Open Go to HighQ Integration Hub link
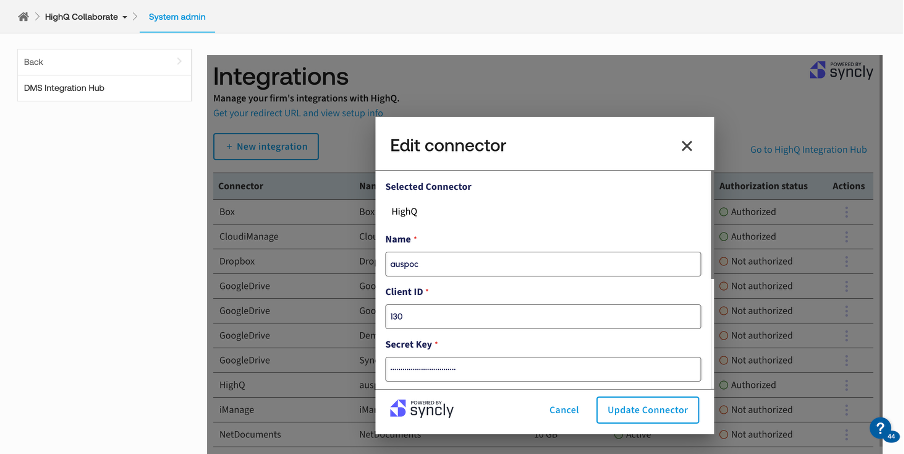The image size is (904, 454). 808,149
